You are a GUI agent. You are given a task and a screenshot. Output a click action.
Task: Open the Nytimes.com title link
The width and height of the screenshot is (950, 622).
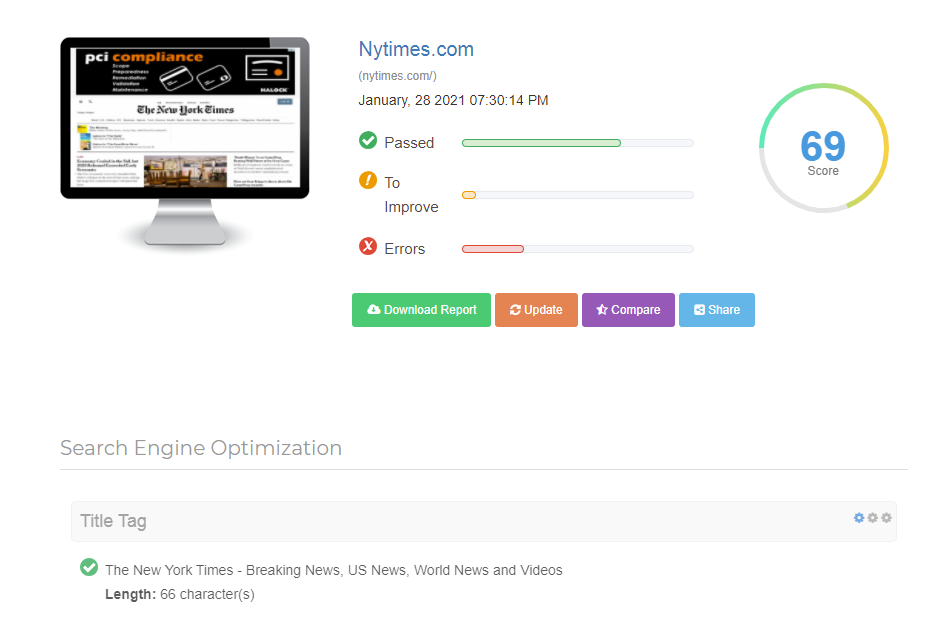(416, 49)
